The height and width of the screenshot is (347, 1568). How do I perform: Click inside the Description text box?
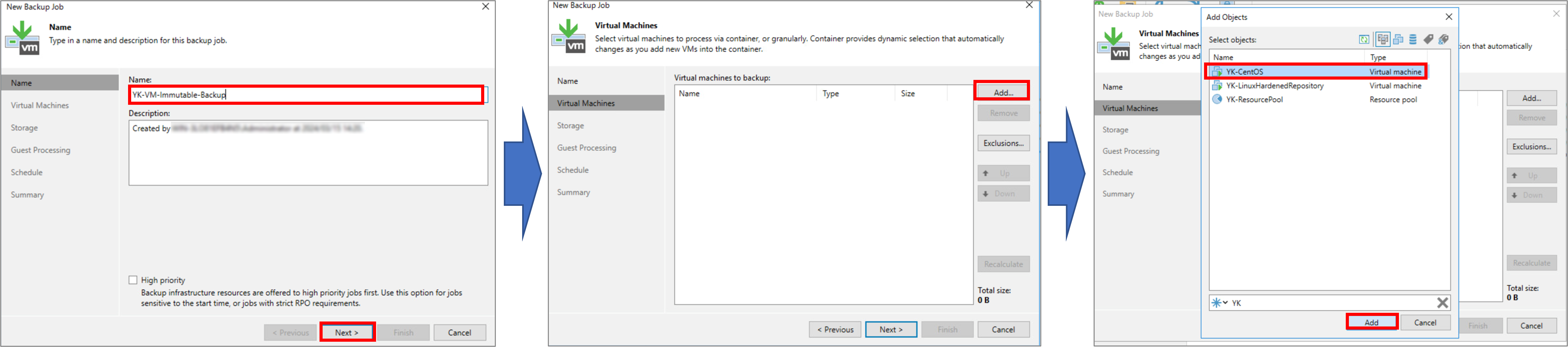(308, 153)
